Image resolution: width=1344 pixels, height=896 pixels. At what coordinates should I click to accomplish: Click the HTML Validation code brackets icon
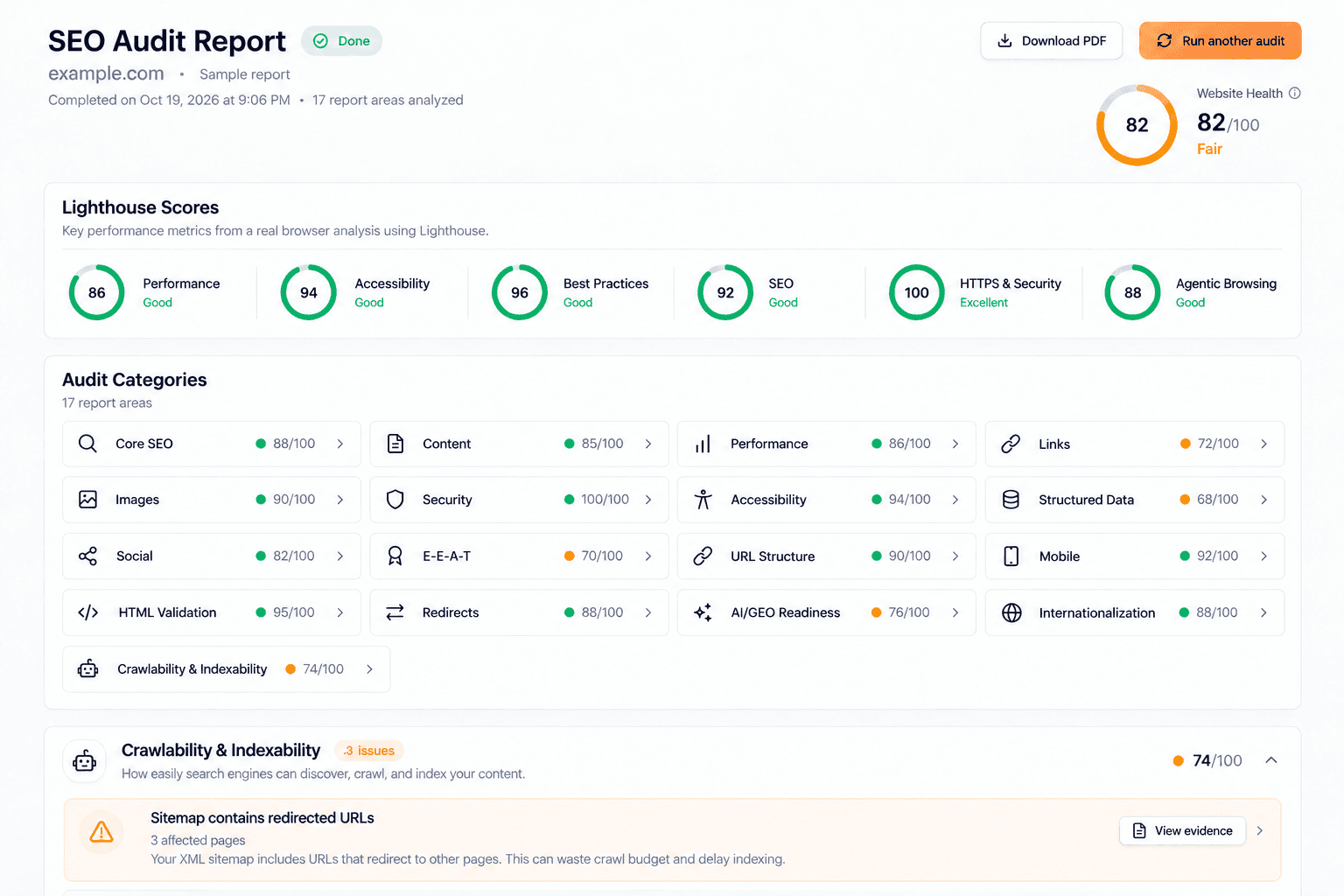(87, 612)
